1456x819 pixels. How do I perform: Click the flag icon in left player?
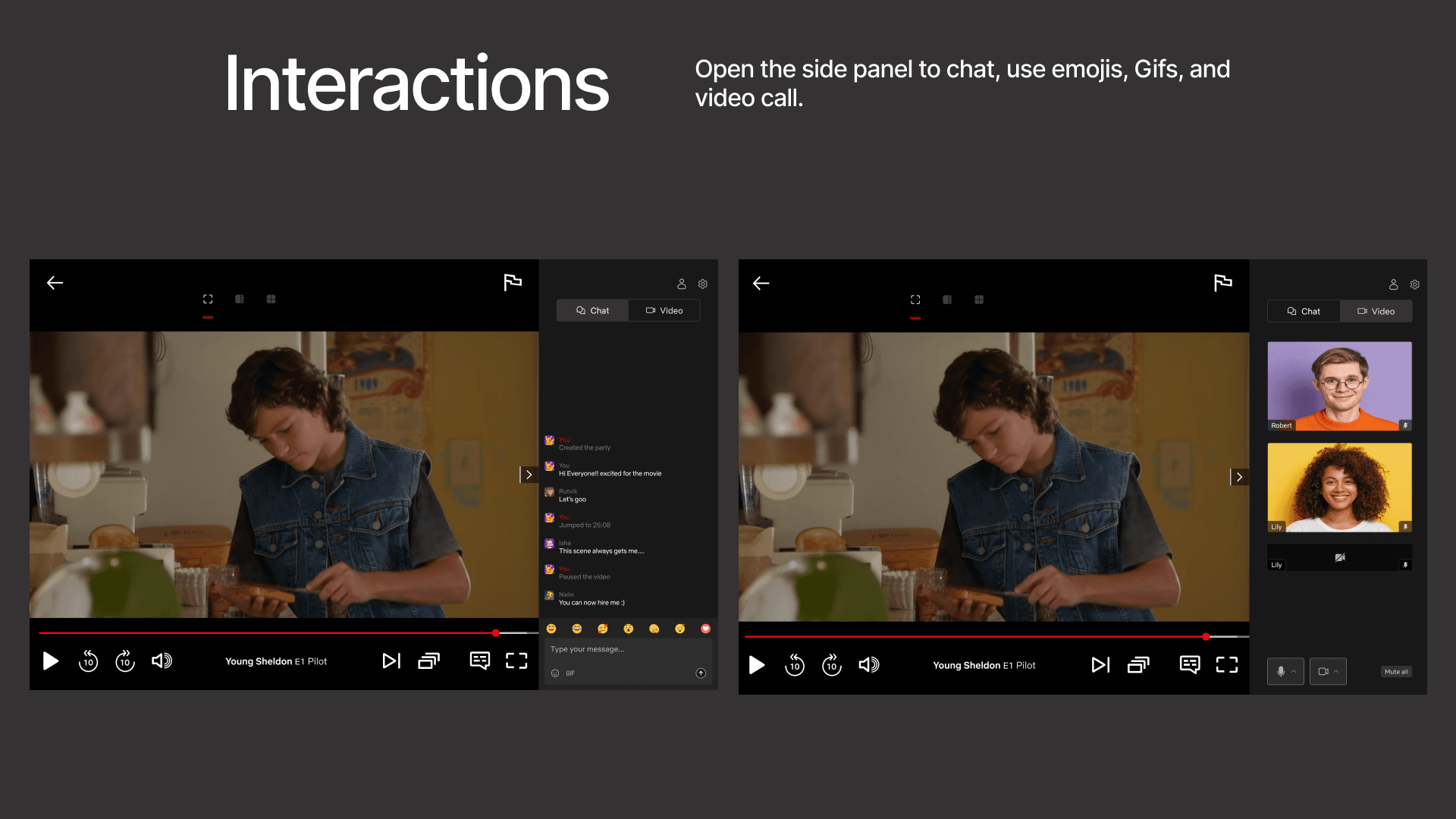(x=513, y=282)
